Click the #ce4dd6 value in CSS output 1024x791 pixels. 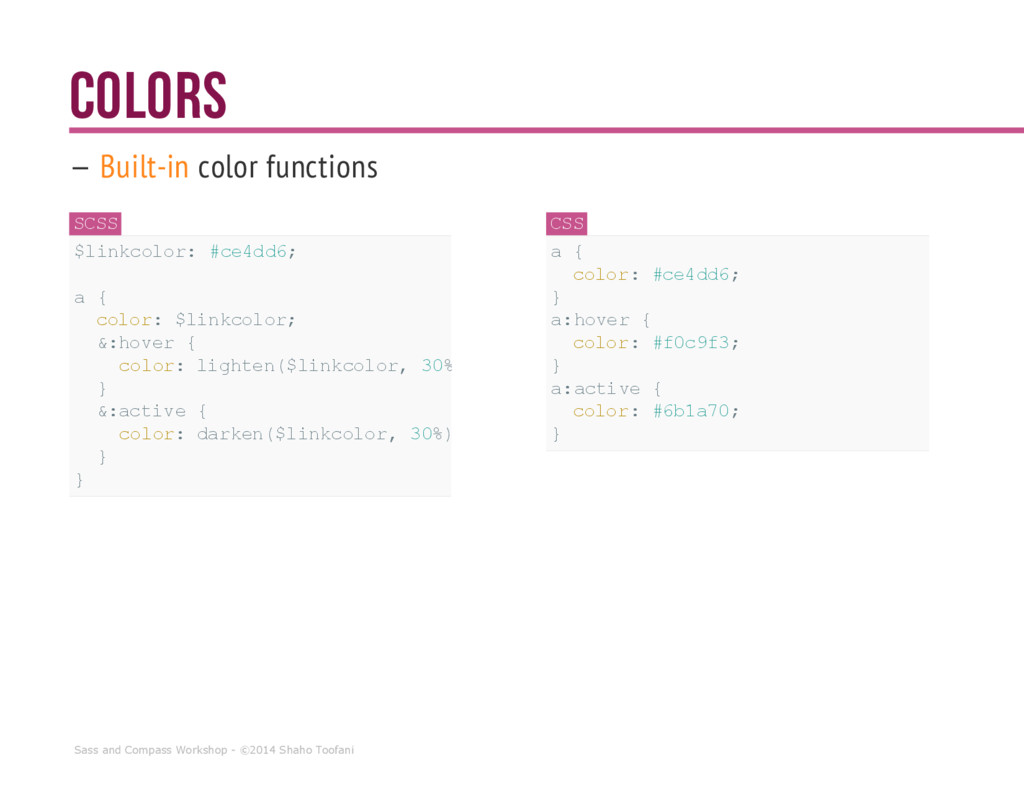click(x=691, y=274)
